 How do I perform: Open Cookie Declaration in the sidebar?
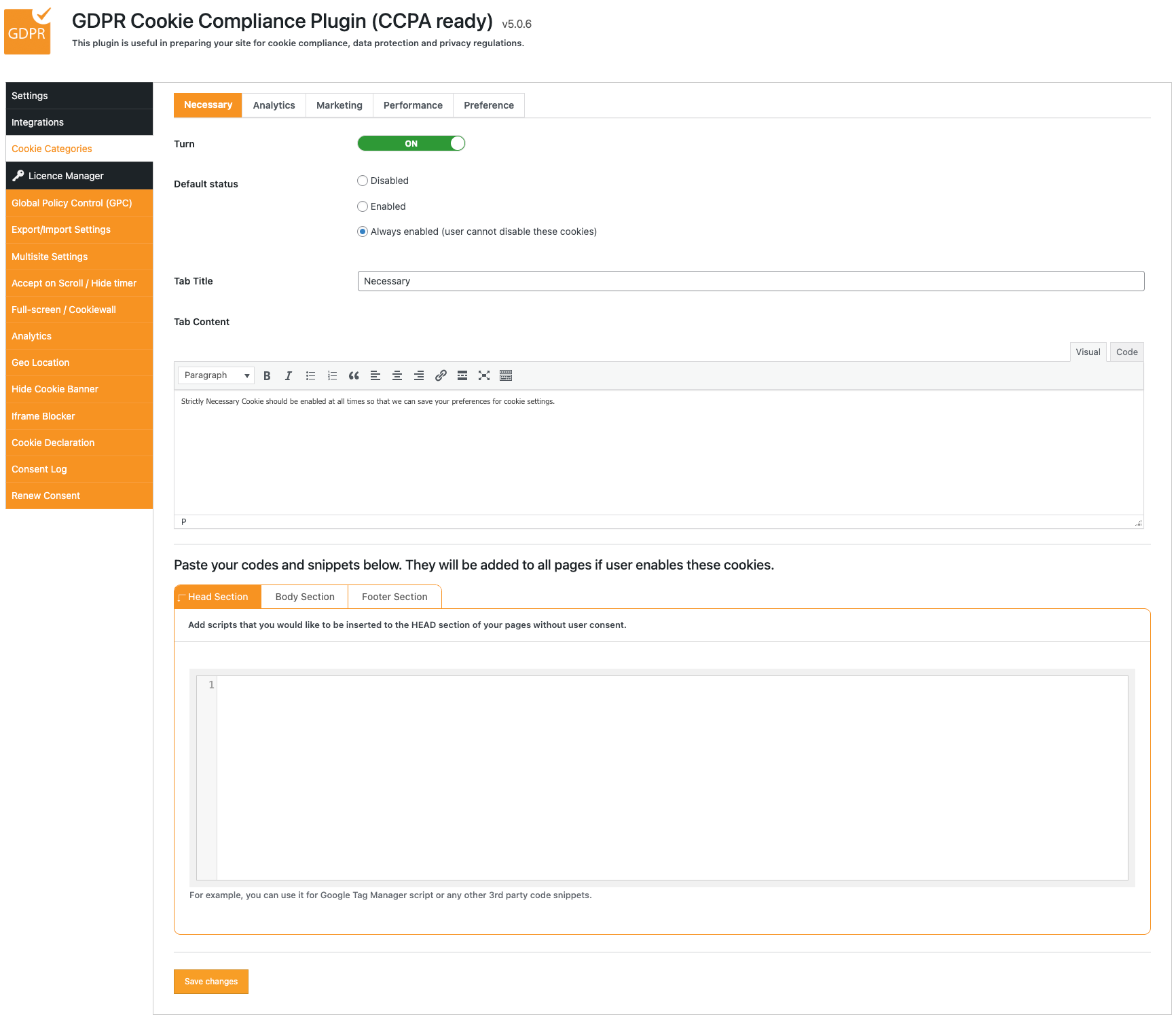[53, 443]
